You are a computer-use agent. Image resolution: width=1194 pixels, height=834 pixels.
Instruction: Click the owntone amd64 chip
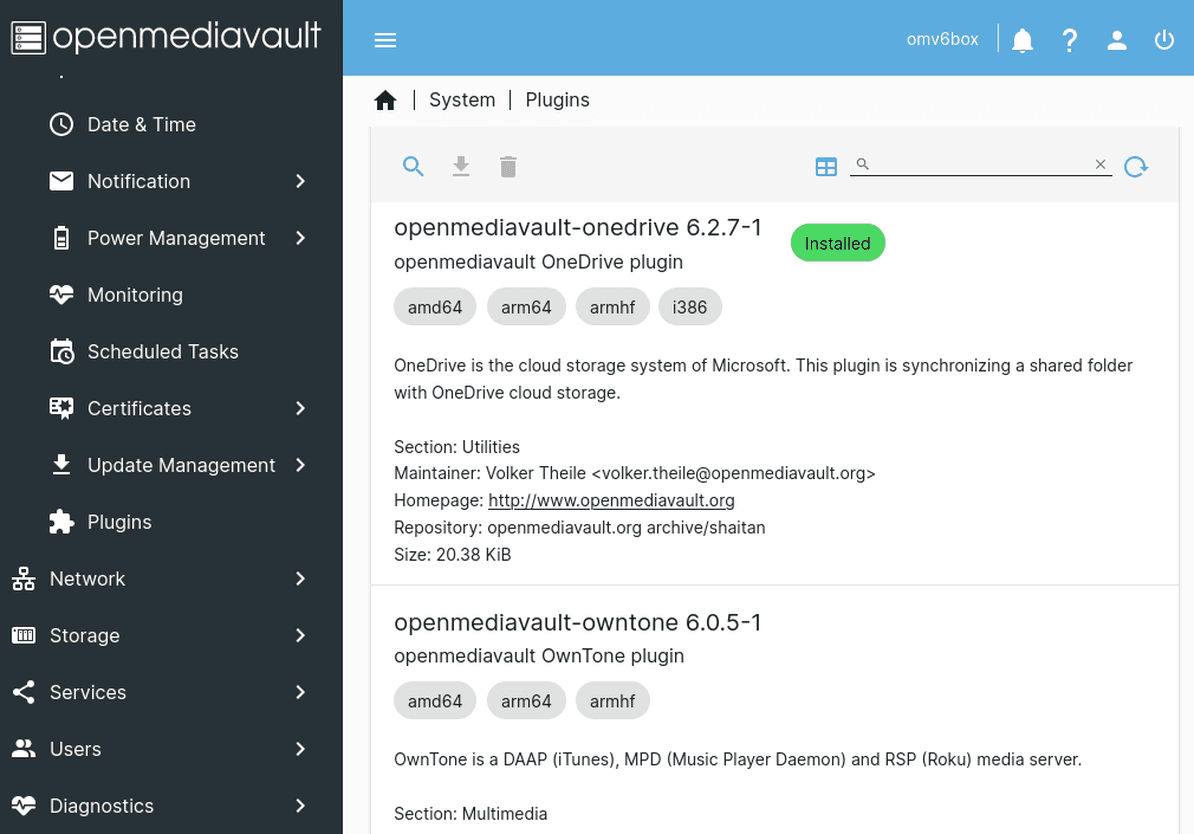tap(435, 701)
